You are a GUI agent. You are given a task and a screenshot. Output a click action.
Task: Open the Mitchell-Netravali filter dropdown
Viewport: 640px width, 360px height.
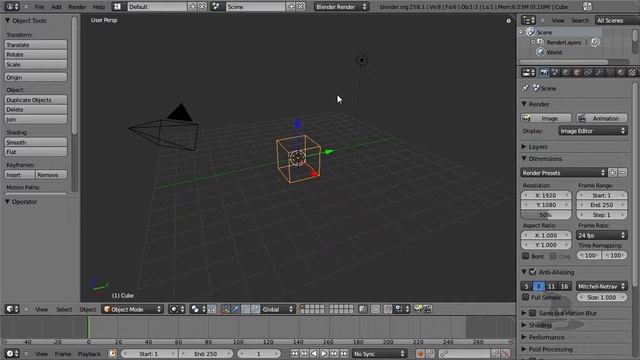[x=602, y=286]
